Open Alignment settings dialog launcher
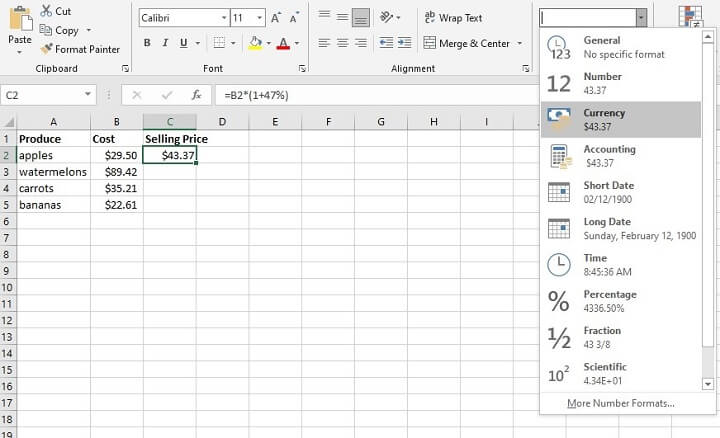Screen dimensions: 720x438 [526, 68]
